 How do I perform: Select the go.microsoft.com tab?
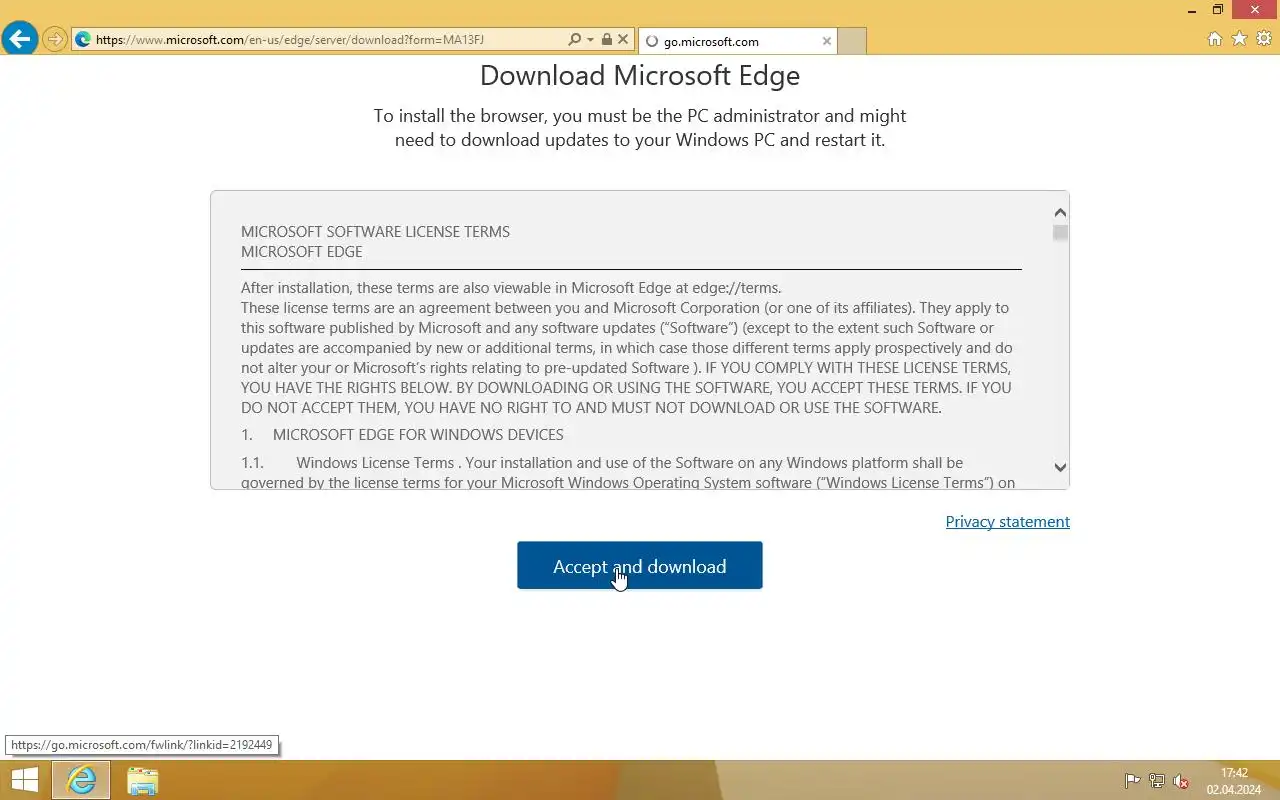click(736, 41)
